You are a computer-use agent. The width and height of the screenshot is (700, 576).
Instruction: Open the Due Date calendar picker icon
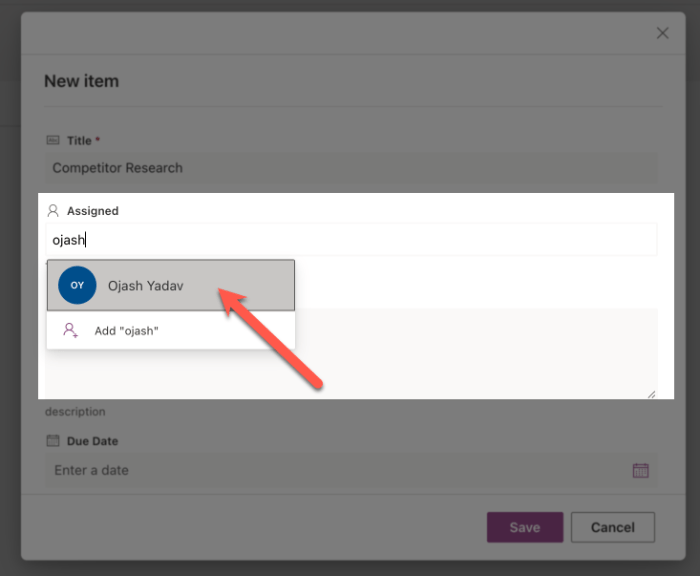pyautogui.click(x=640, y=470)
